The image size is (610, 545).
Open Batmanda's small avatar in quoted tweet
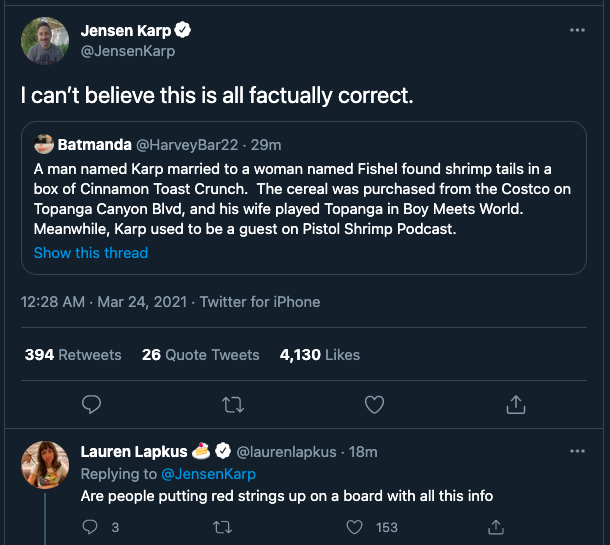tap(44, 144)
